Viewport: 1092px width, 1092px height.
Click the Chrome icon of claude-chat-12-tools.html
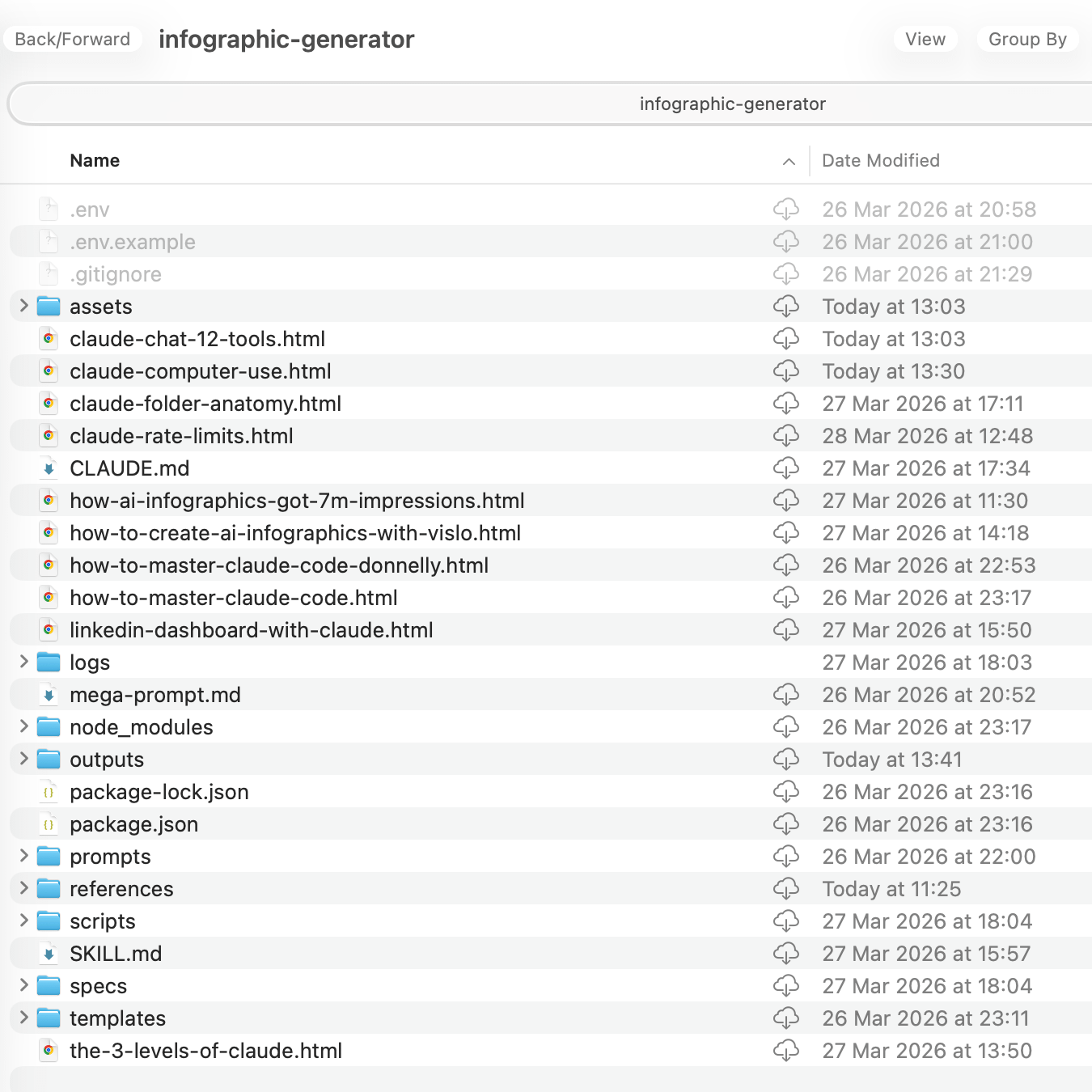(x=49, y=339)
